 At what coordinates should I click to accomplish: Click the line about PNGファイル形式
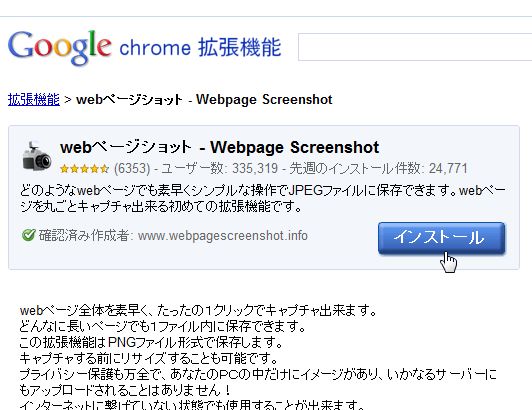[151, 342]
